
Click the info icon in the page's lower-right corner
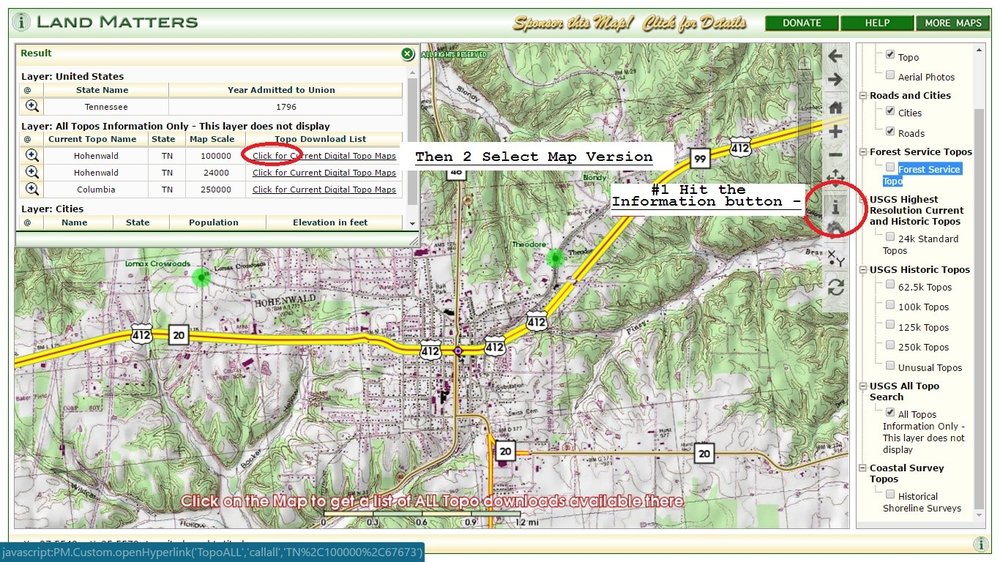click(x=980, y=544)
